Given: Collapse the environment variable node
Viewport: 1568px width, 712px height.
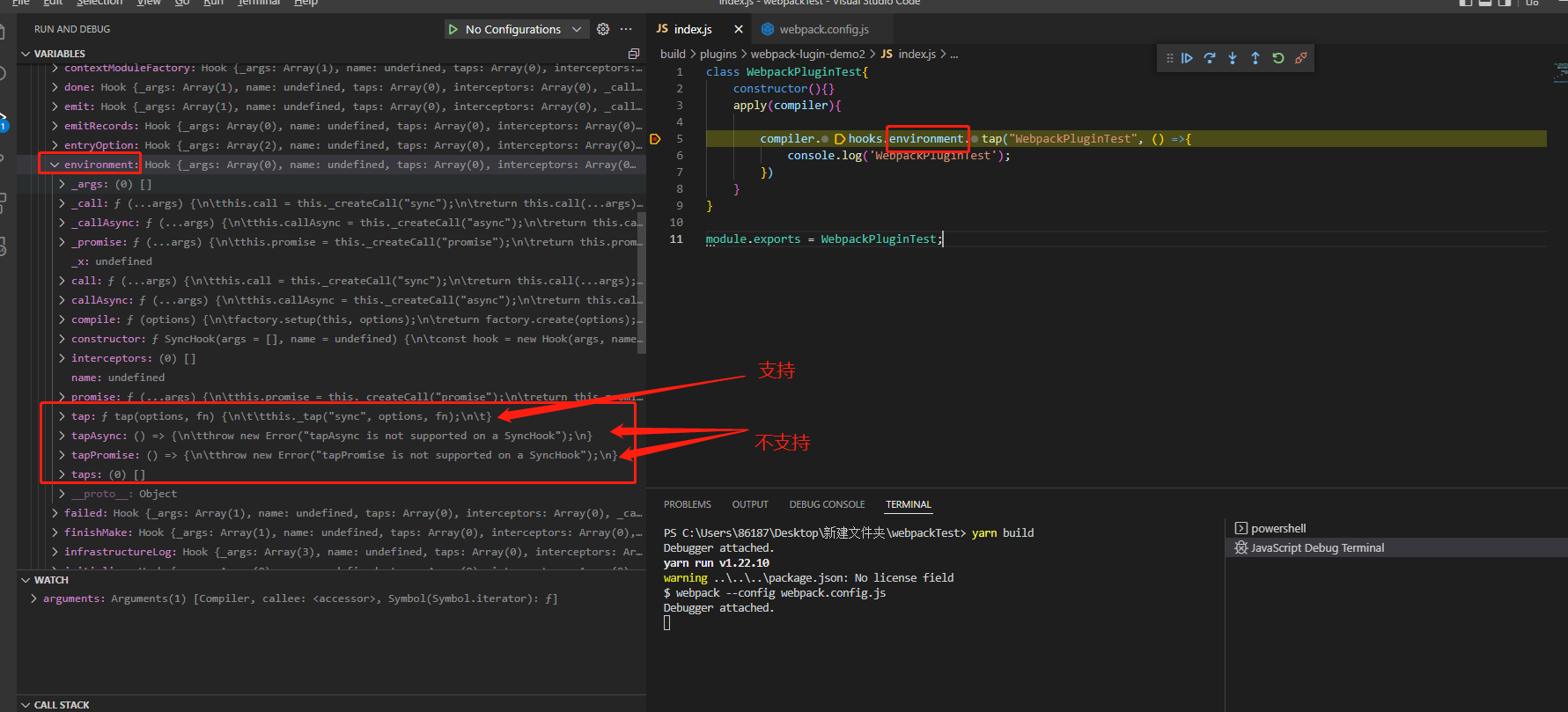Looking at the screenshot, I should click(55, 165).
